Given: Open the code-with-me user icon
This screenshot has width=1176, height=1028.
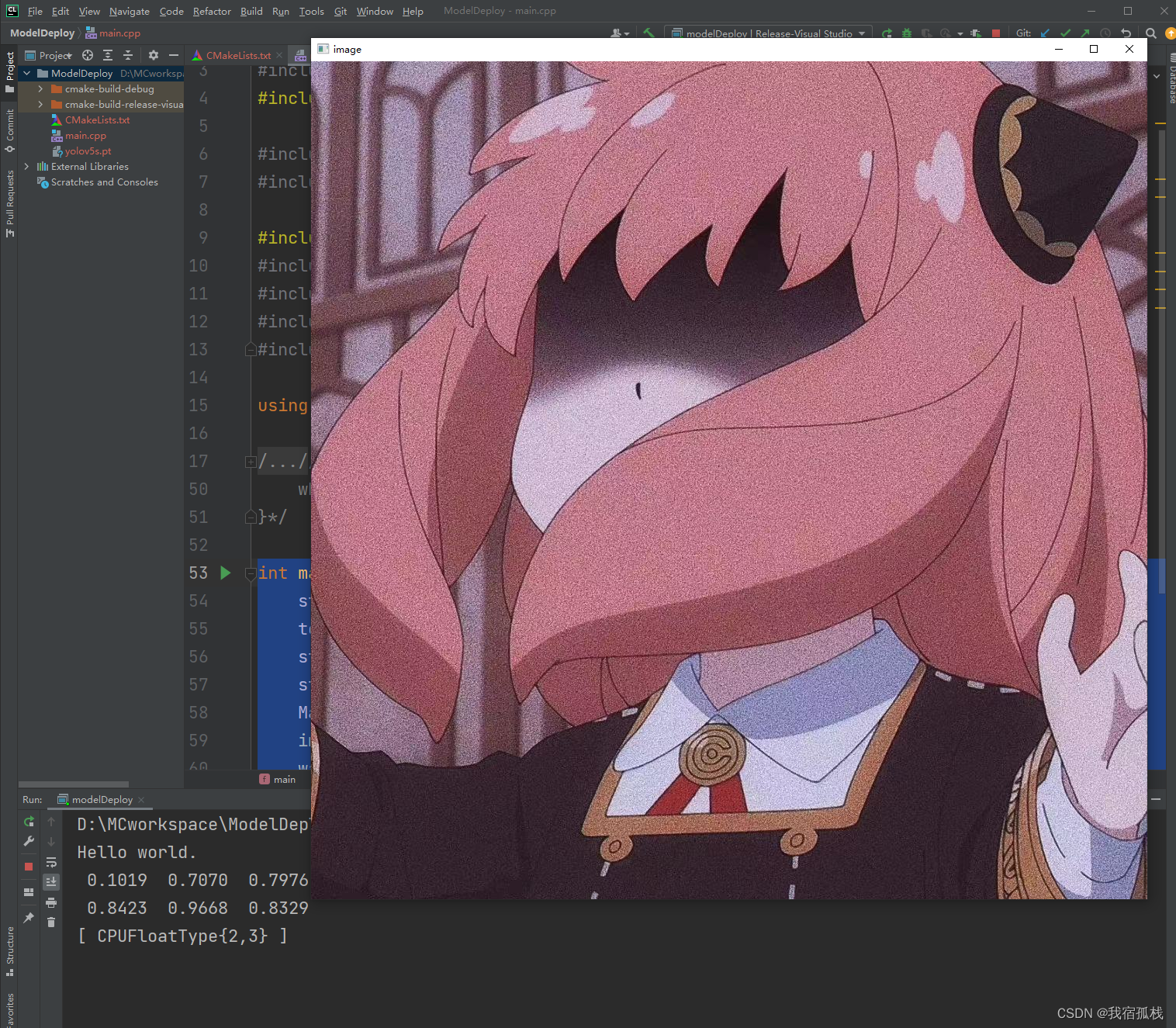Looking at the screenshot, I should tap(619, 33).
